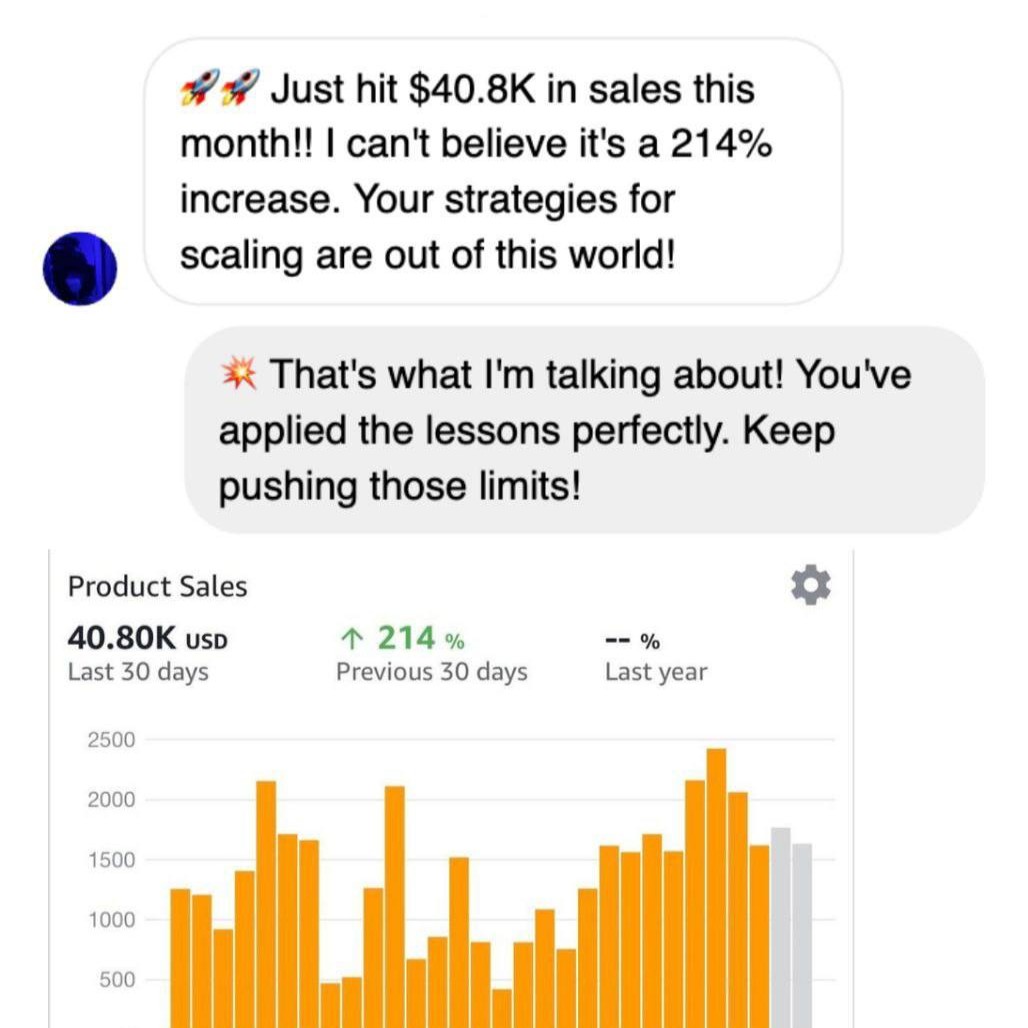Select the "That's what I'm talking about" reply
The image size is (1028, 1028).
click(x=585, y=430)
